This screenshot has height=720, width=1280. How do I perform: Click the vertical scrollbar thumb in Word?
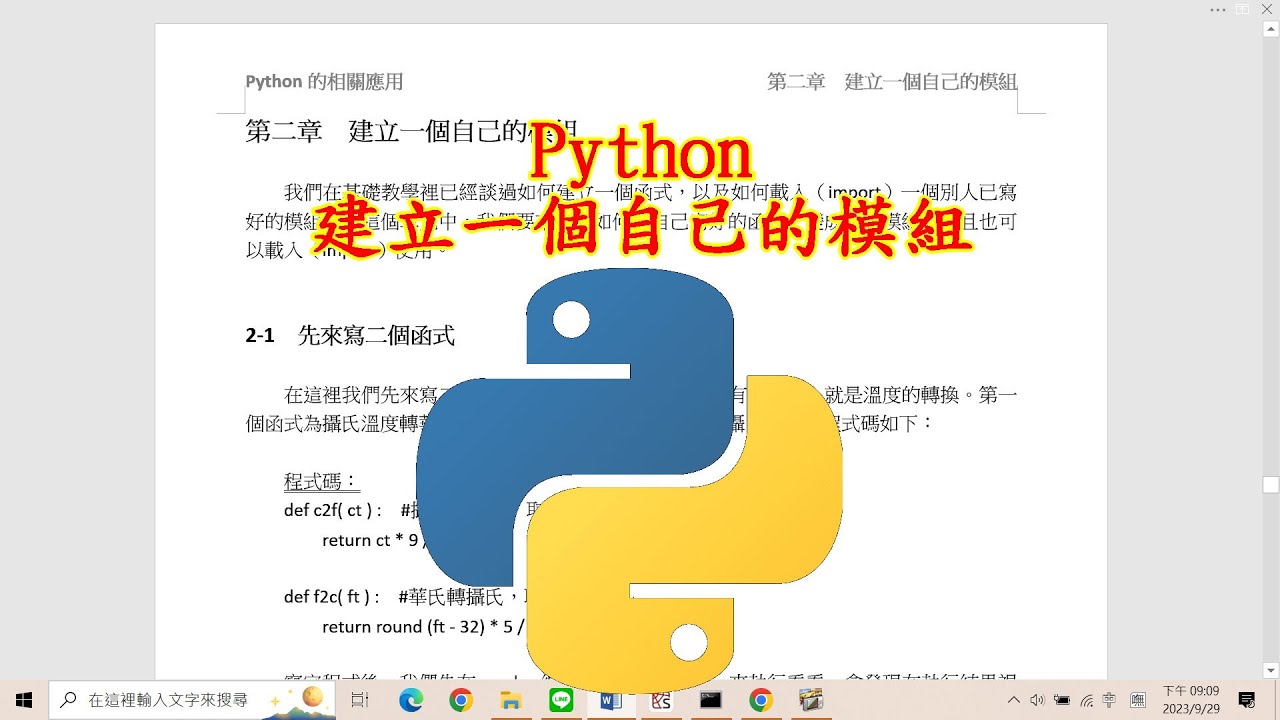tap(1271, 485)
